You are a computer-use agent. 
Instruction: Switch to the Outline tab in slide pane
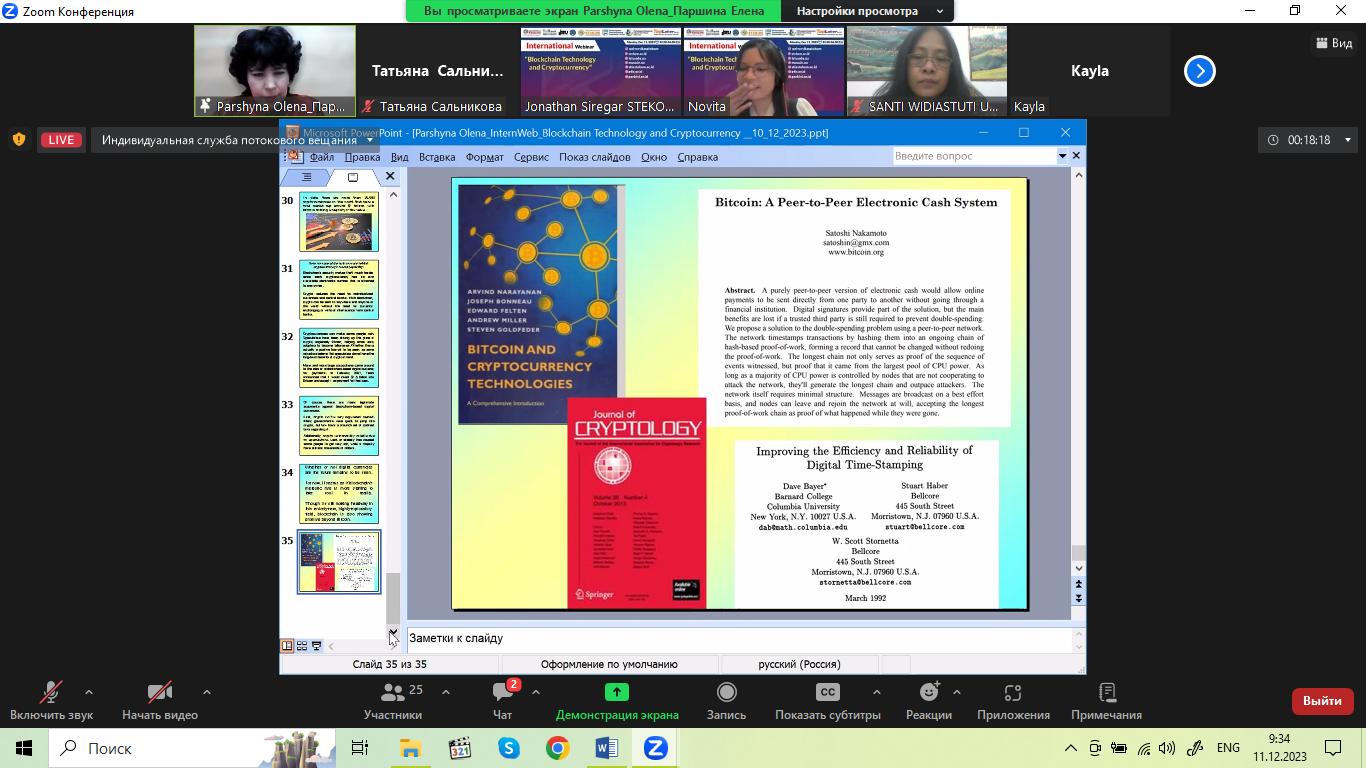click(306, 177)
